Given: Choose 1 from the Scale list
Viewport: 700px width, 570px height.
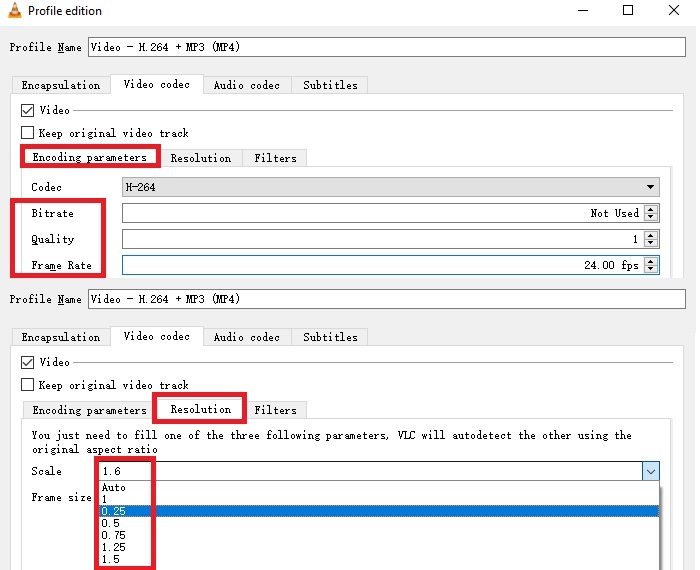Looking at the screenshot, I should (x=379, y=499).
